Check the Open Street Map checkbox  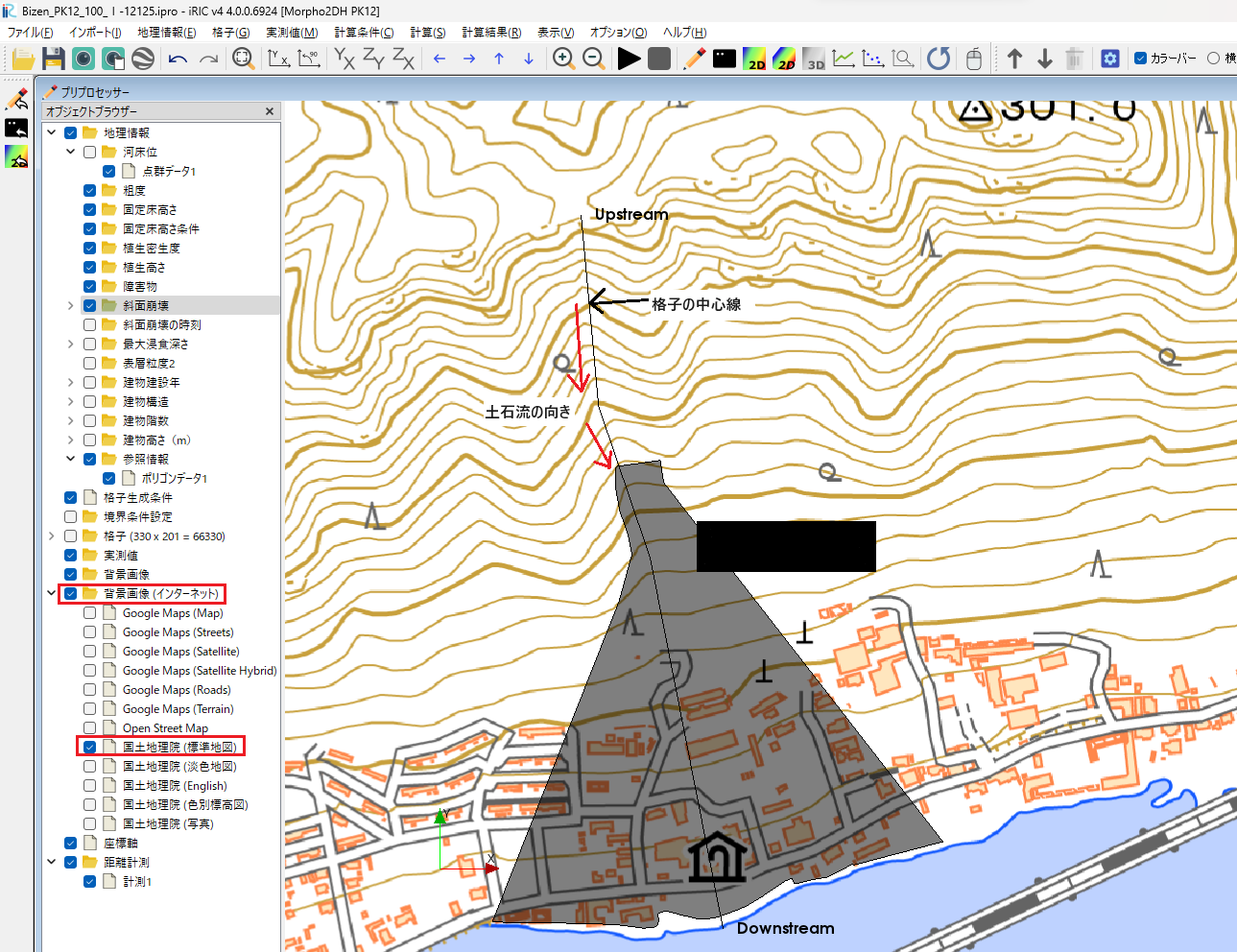coord(89,727)
